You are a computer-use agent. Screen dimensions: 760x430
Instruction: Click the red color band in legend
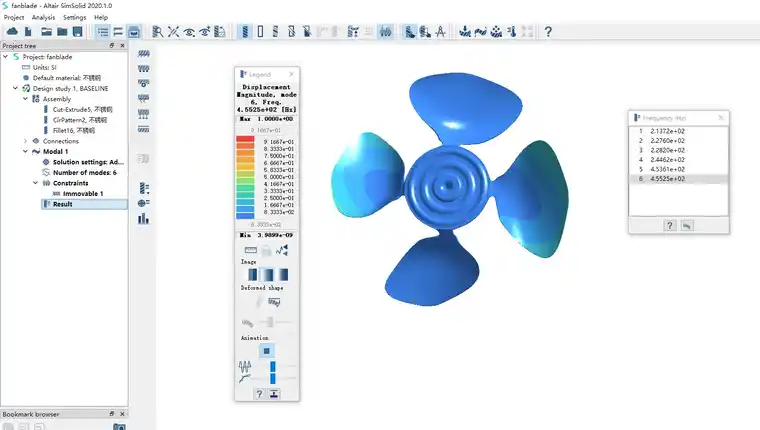(245, 139)
